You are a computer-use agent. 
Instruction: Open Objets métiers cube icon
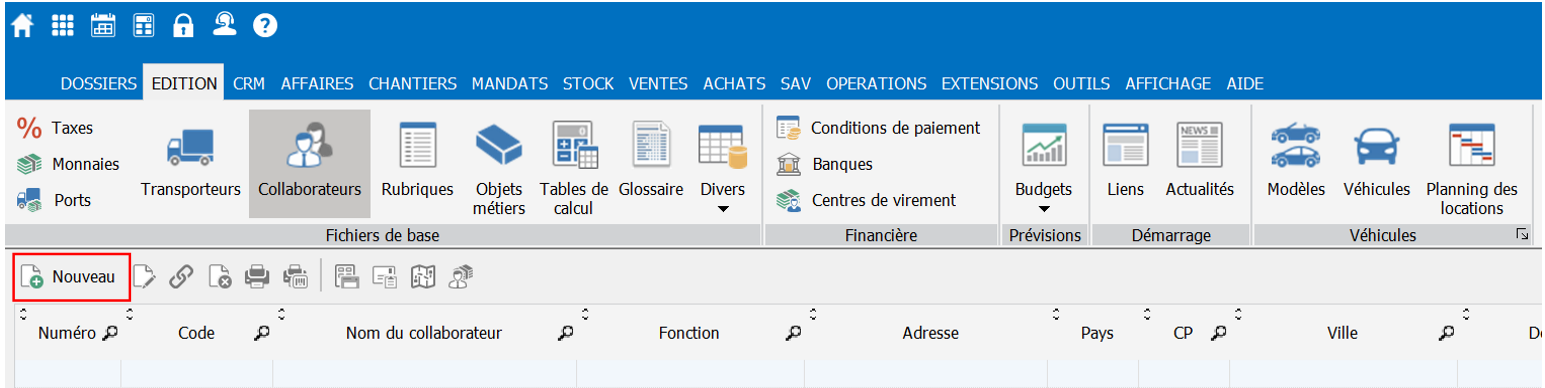pyautogui.click(x=500, y=146)
